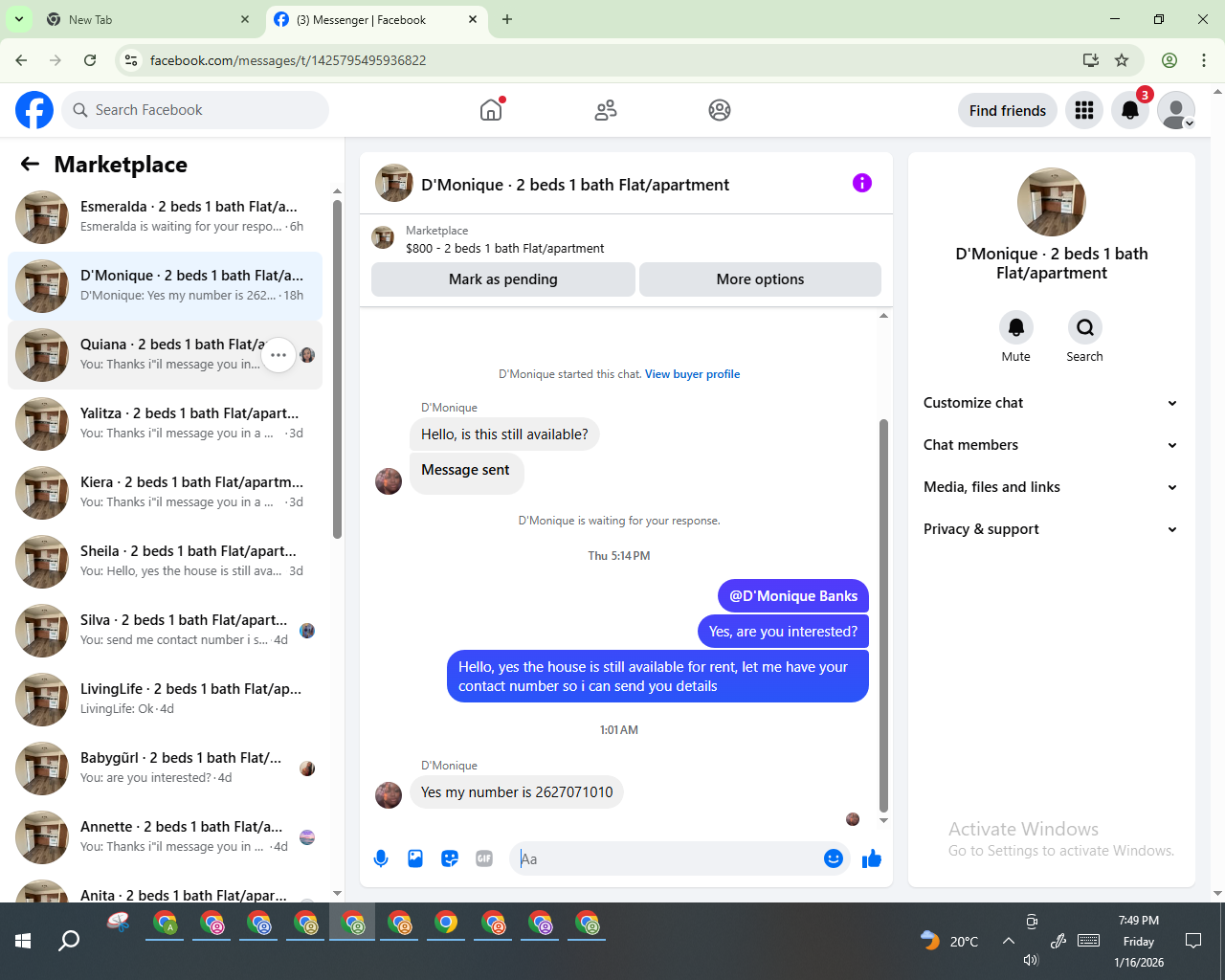The height and width of the screenshot is (980, 1225).
Task: Open the Windows Start menu
Action: point(23,941)
